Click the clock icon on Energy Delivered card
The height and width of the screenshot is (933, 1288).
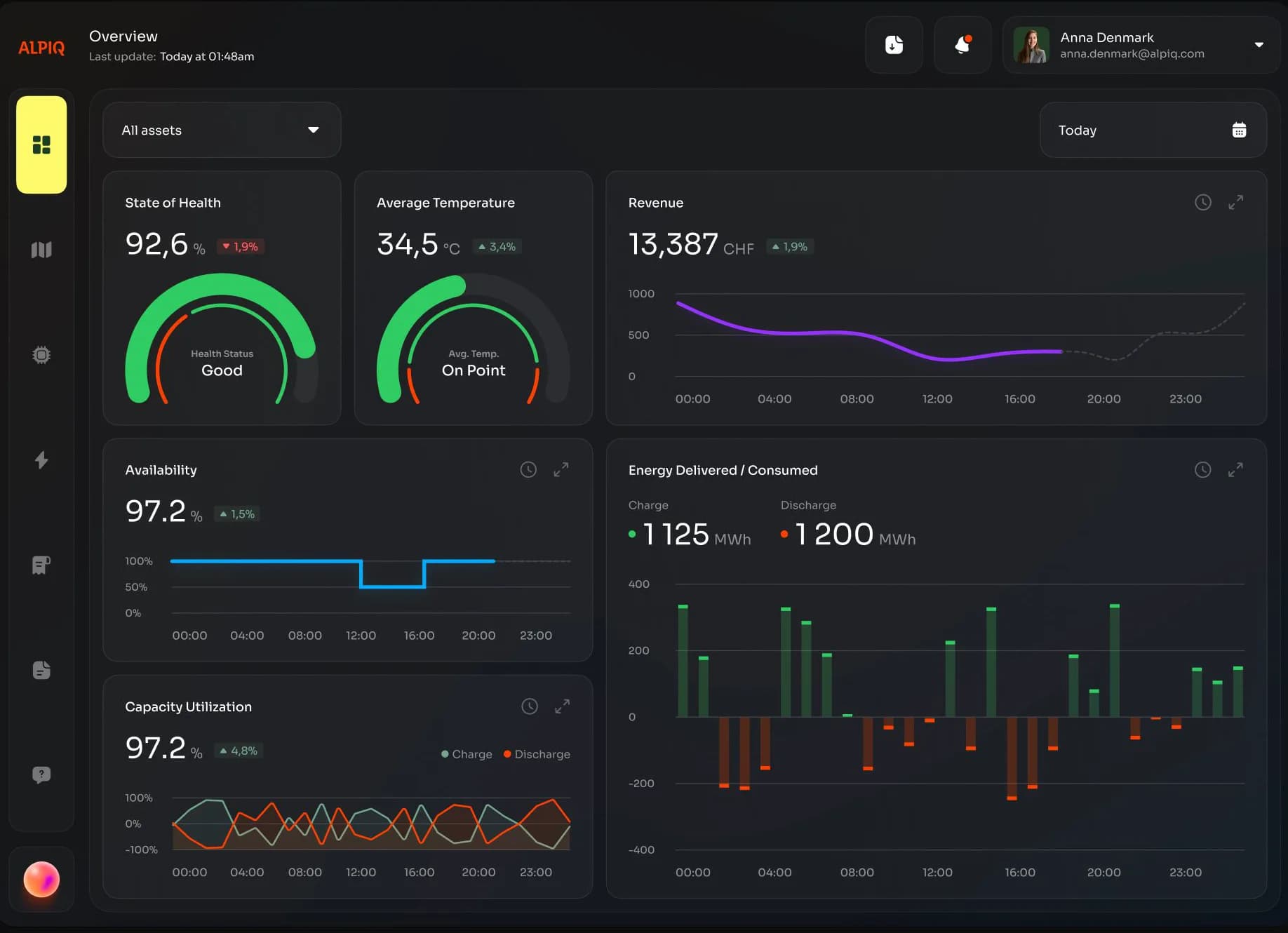tap(1202, 470)
